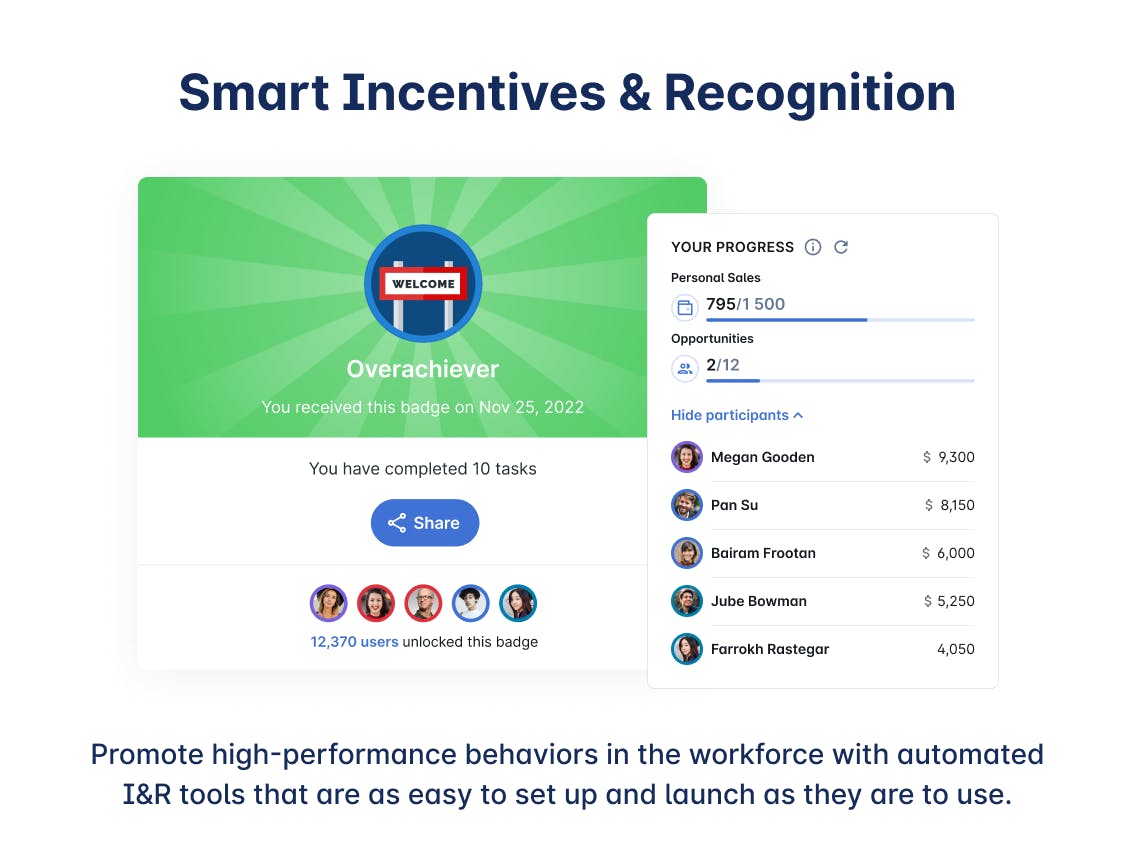The width and height of the screenshot is (1136, 864).
Task: Click Farrokh Rastegar's avatar
Action: [x=687, y=649]
